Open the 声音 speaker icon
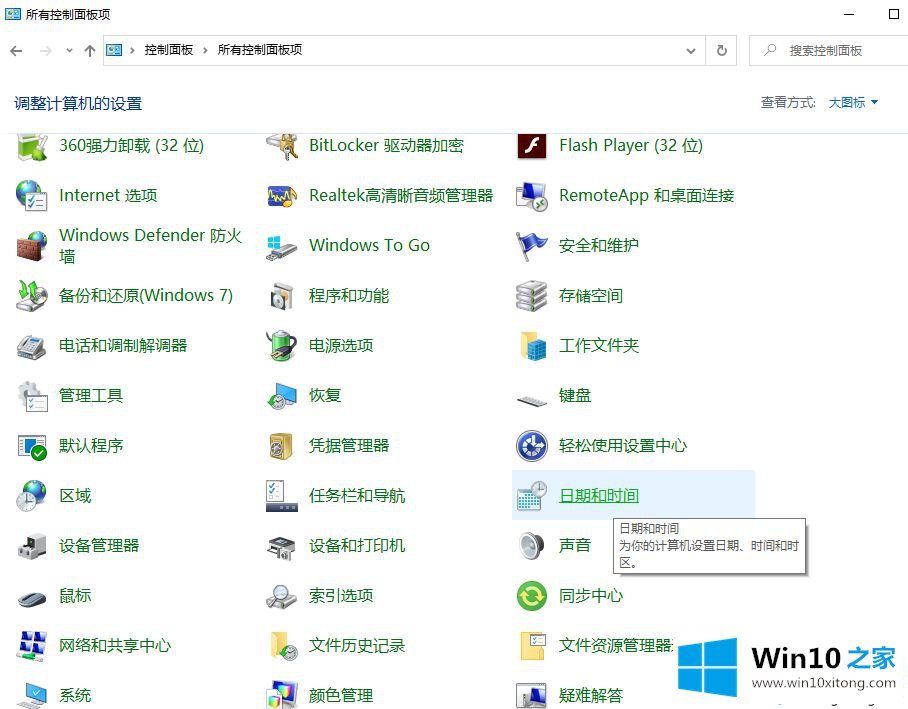 click(x=532, y=546)
